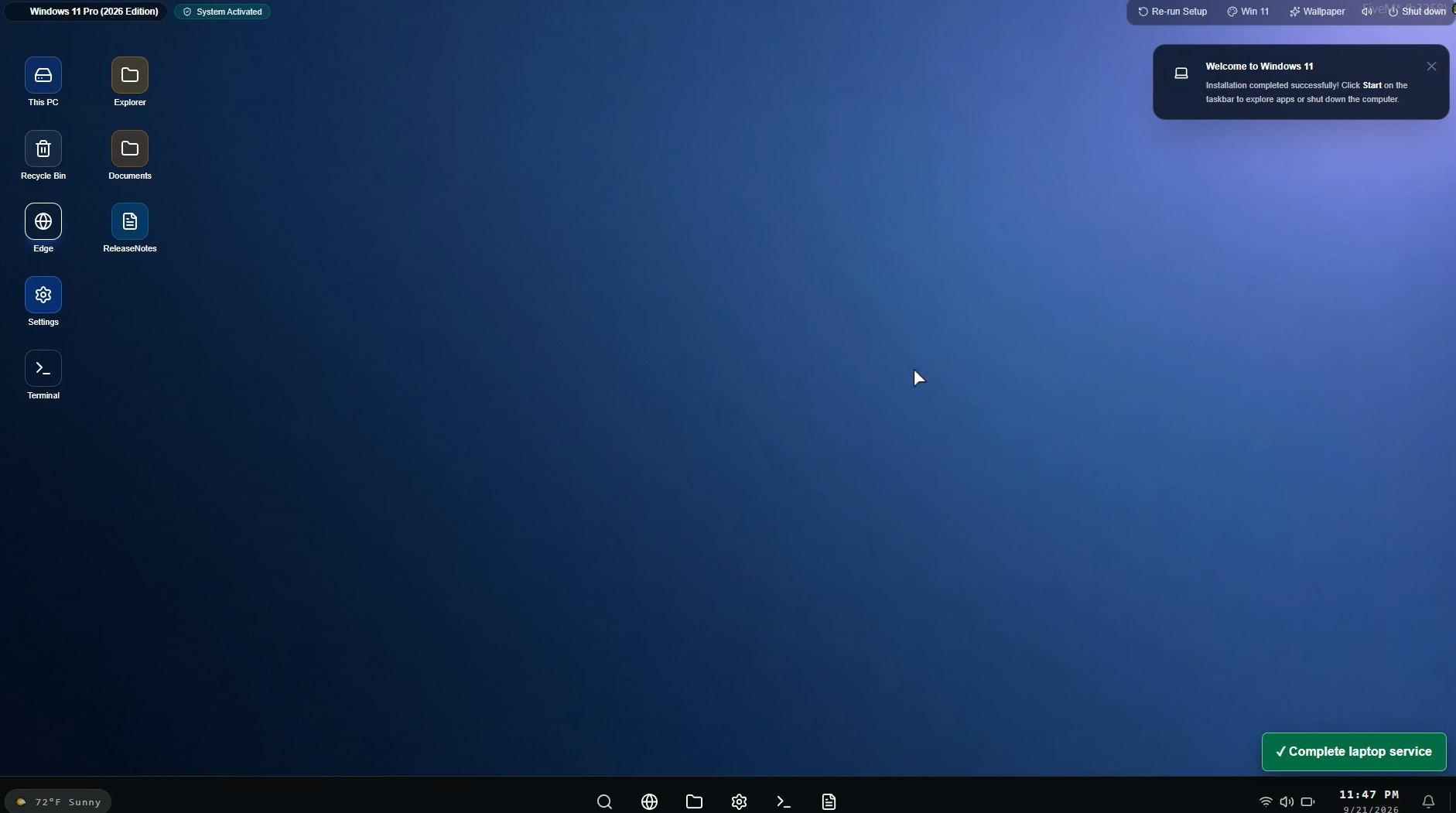Image resolution: width=1456 pixels, height=813 pixels.
Task: Launch Terminal from the desktop icon
Action: click(x=43, y=374)
